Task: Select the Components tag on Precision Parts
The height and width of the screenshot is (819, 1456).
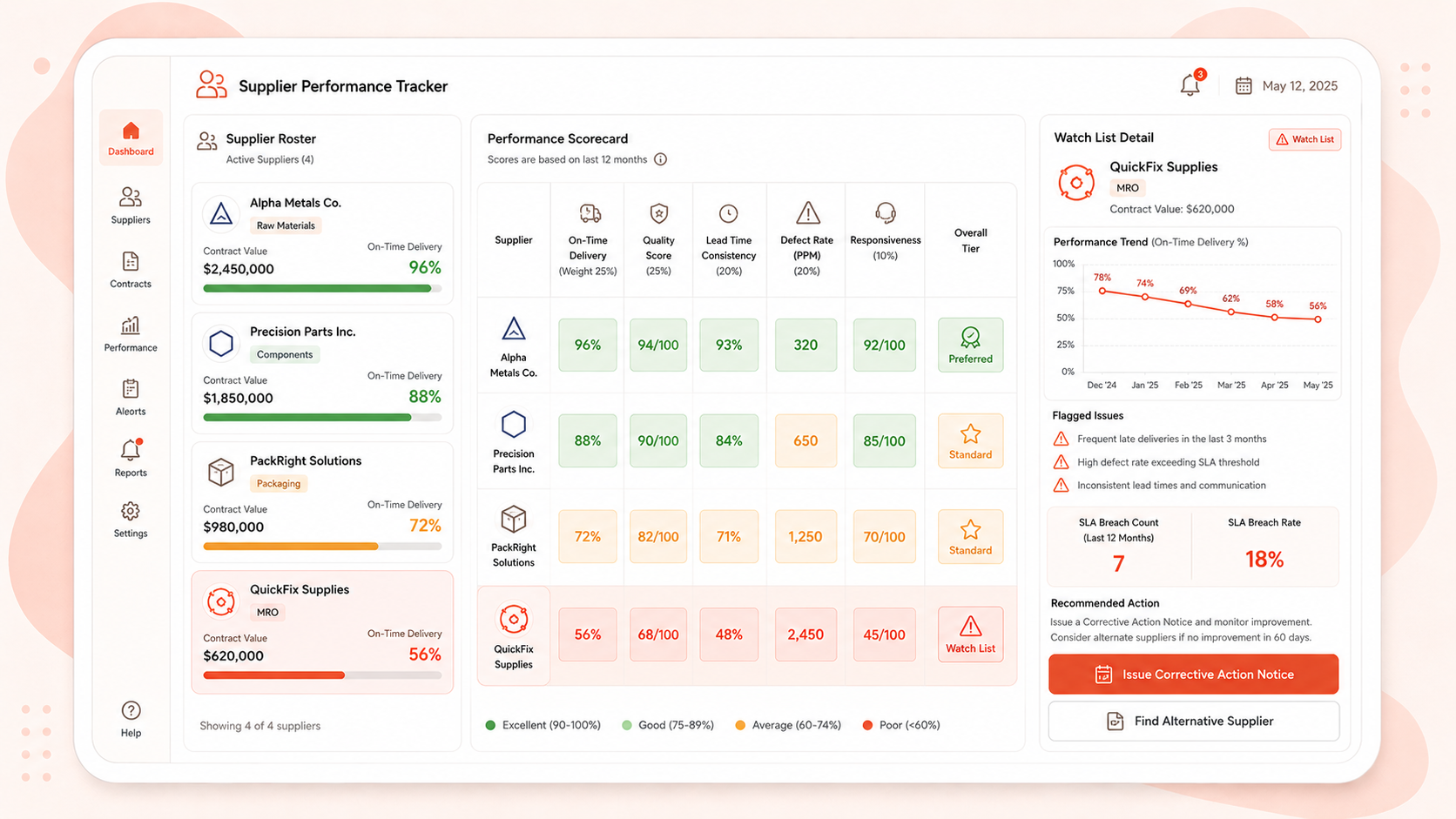Action: pyautogui.click(x=285, y=354)
